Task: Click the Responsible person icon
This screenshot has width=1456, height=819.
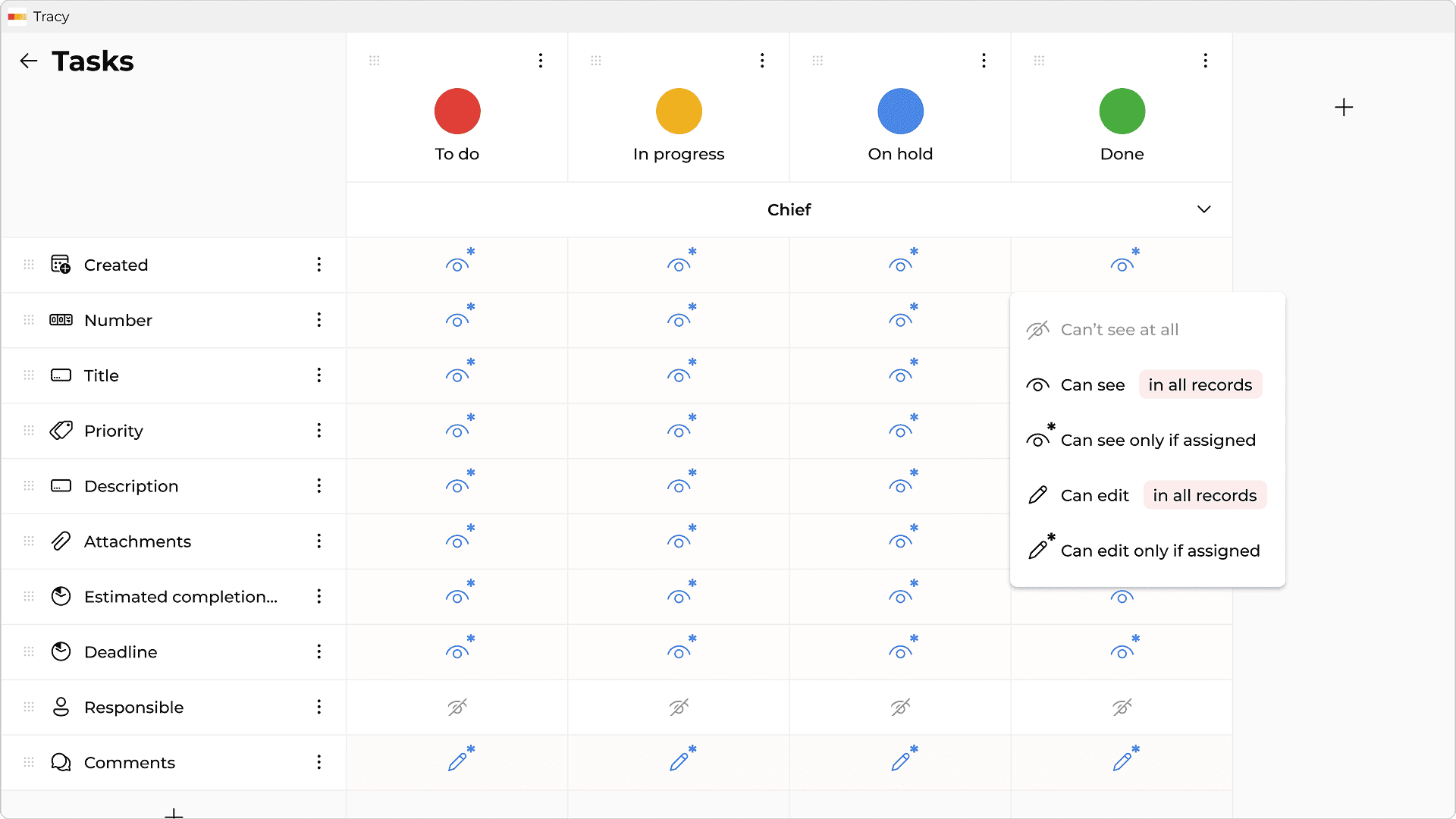Action: coord(61,707)
